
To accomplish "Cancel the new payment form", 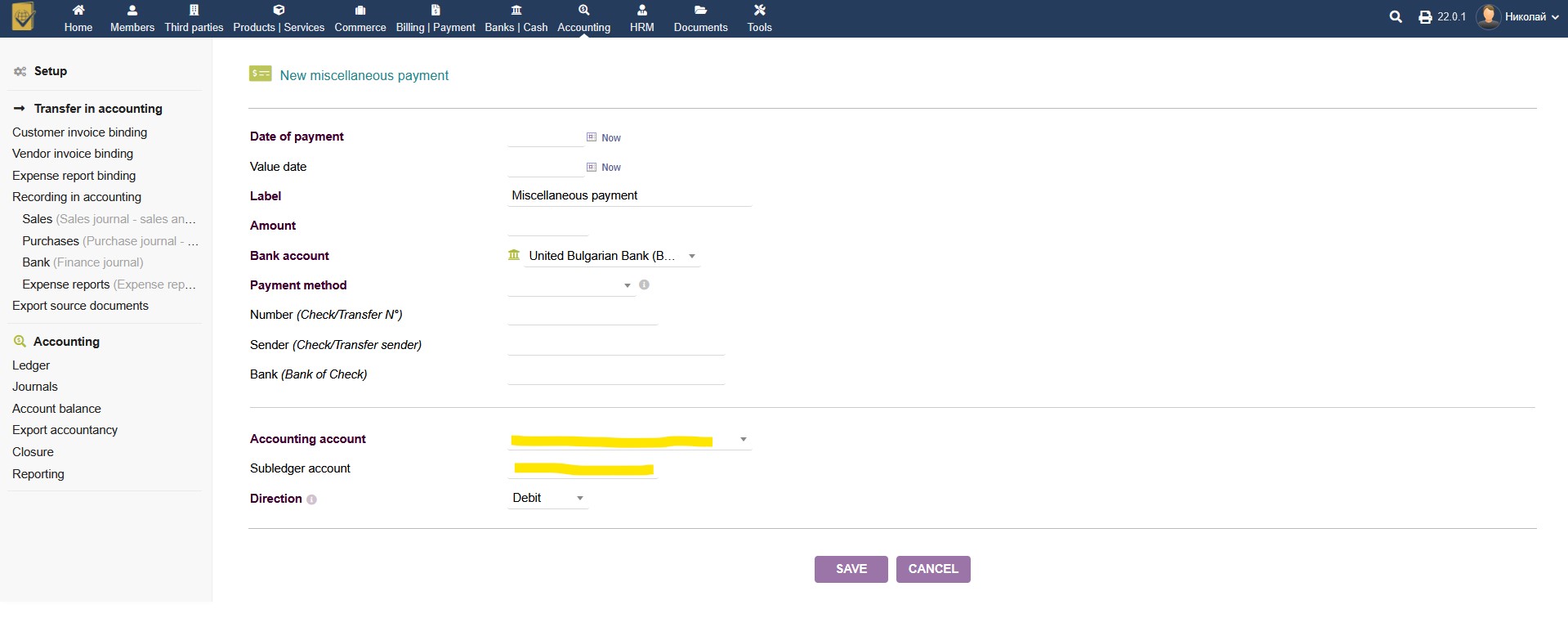I will tap(932, 569).
